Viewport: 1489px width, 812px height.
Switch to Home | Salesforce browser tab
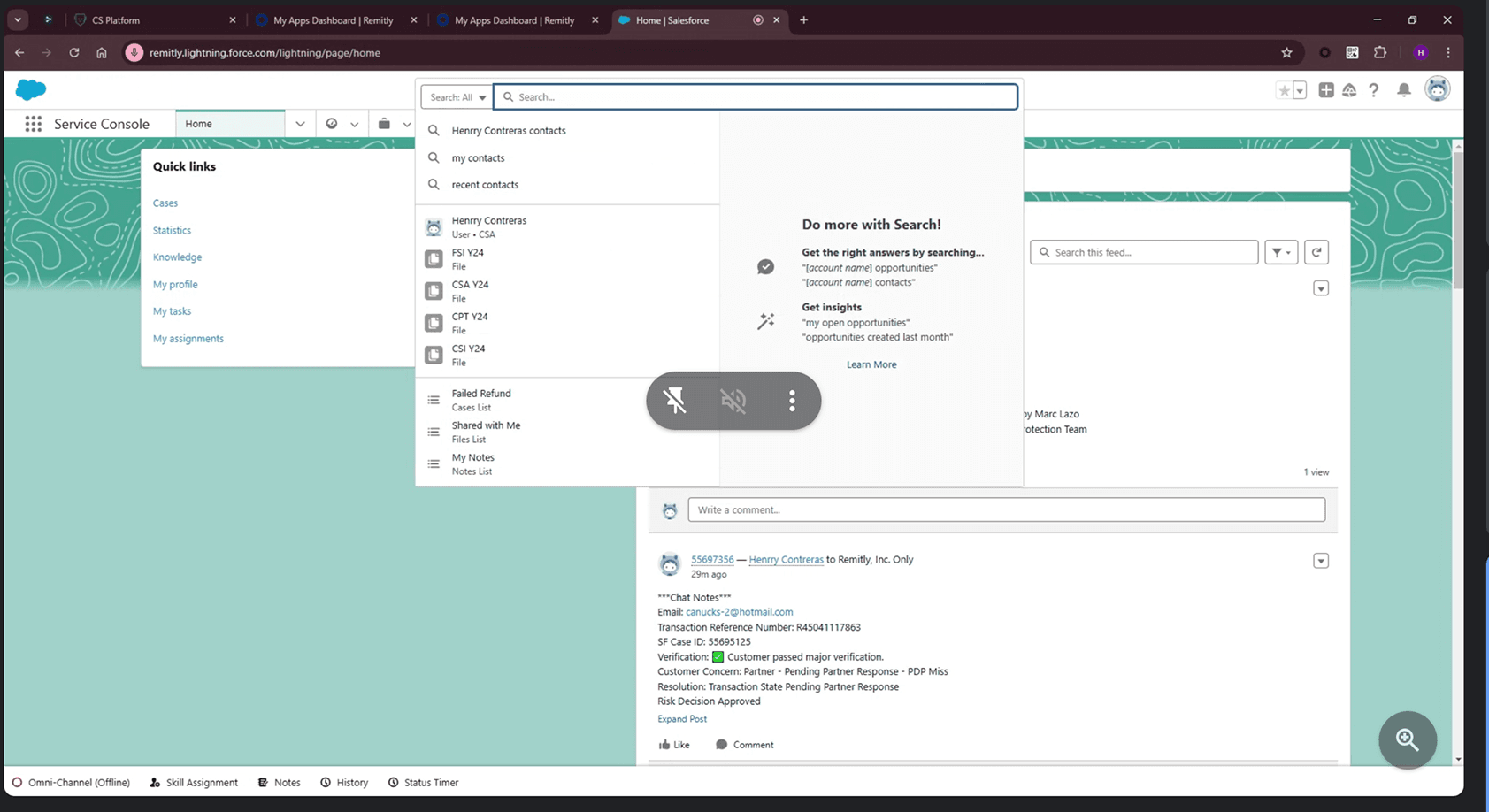699,20
